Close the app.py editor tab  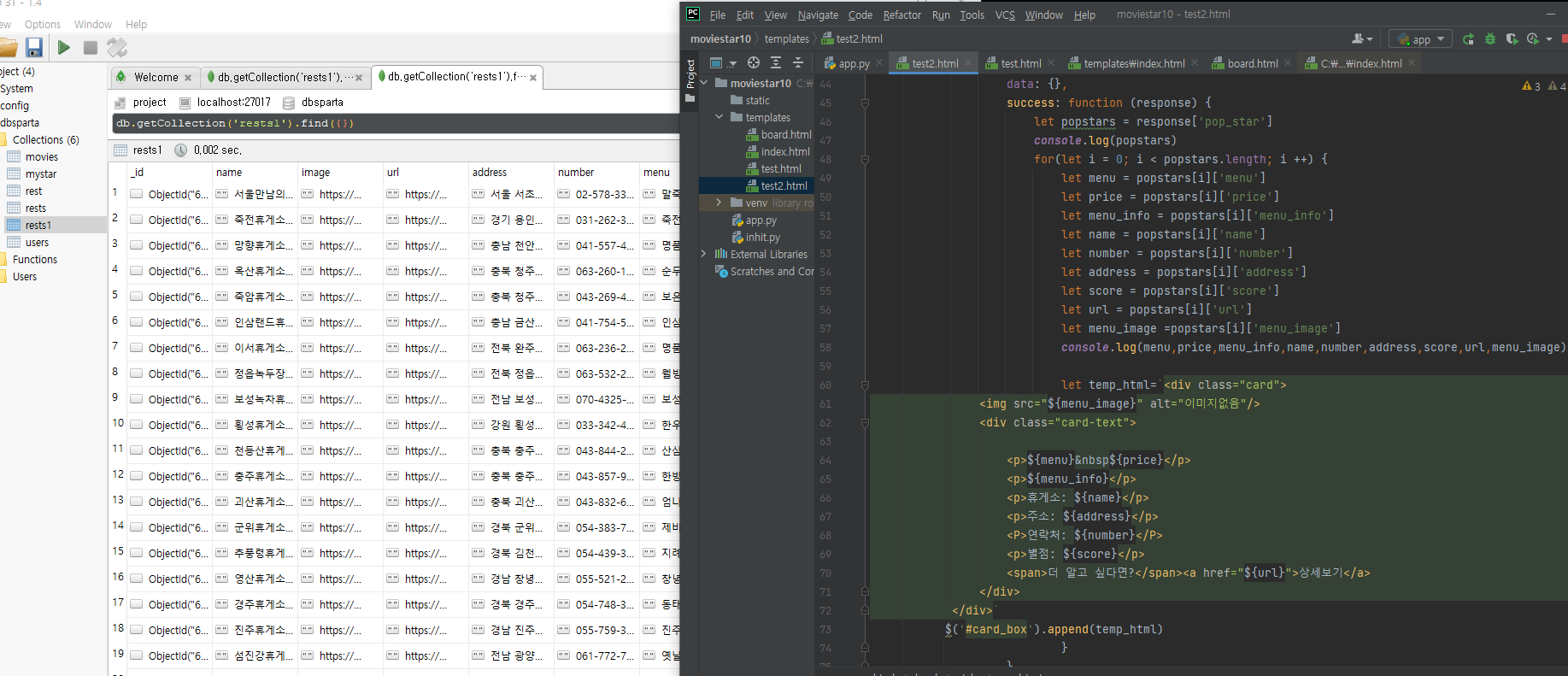(878, 62)
